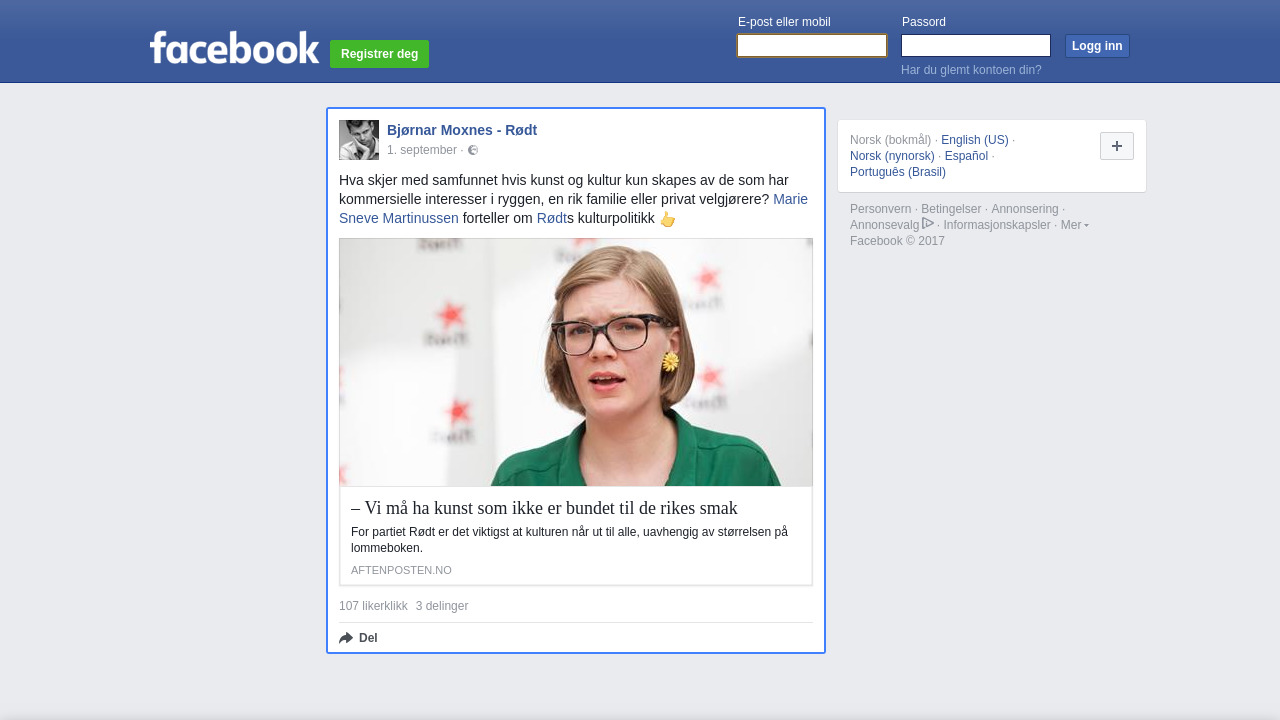Open the Personvern footer link
This screenshot has width=1280, height=720.
(880, 209)
